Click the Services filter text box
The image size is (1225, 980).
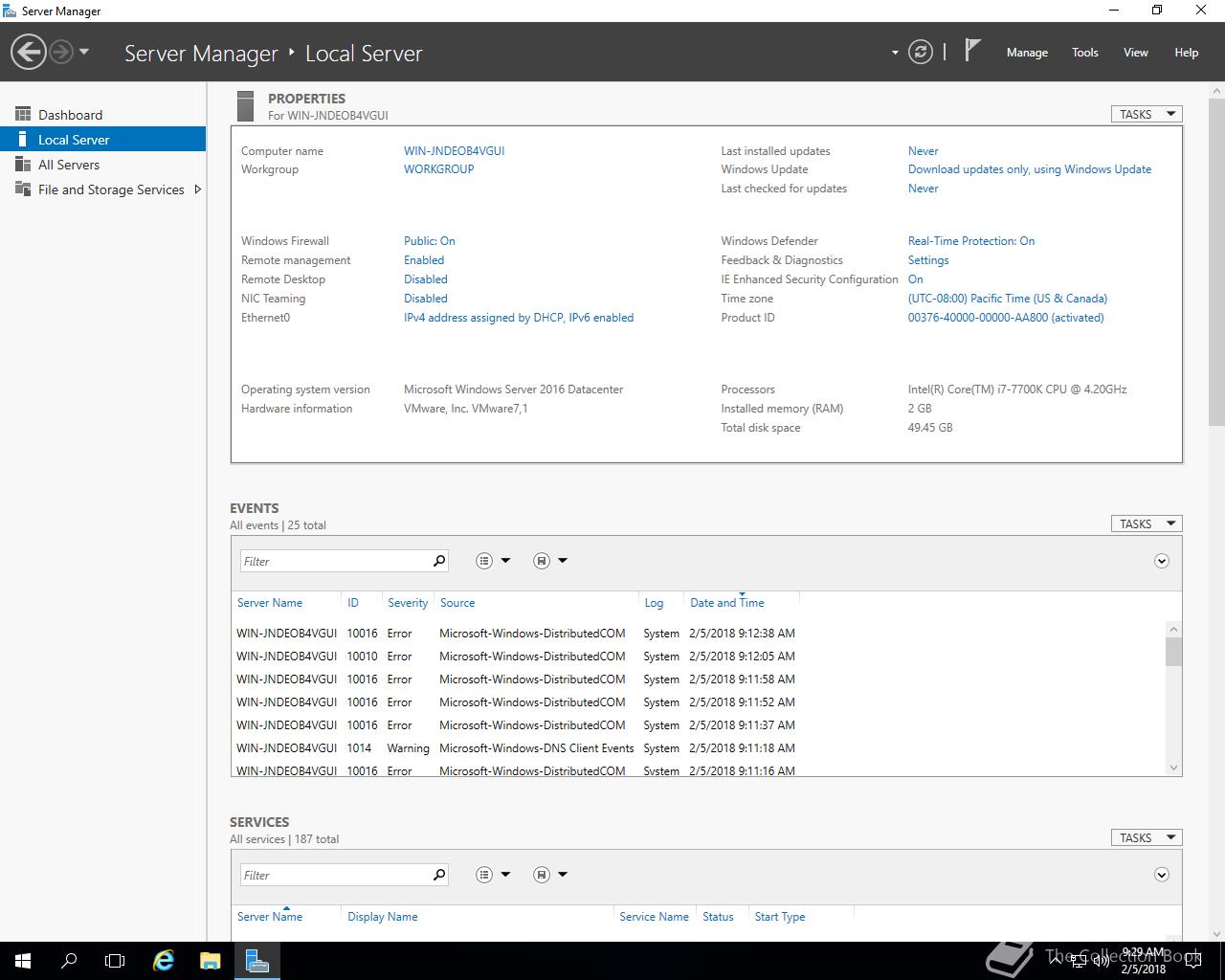334,875
